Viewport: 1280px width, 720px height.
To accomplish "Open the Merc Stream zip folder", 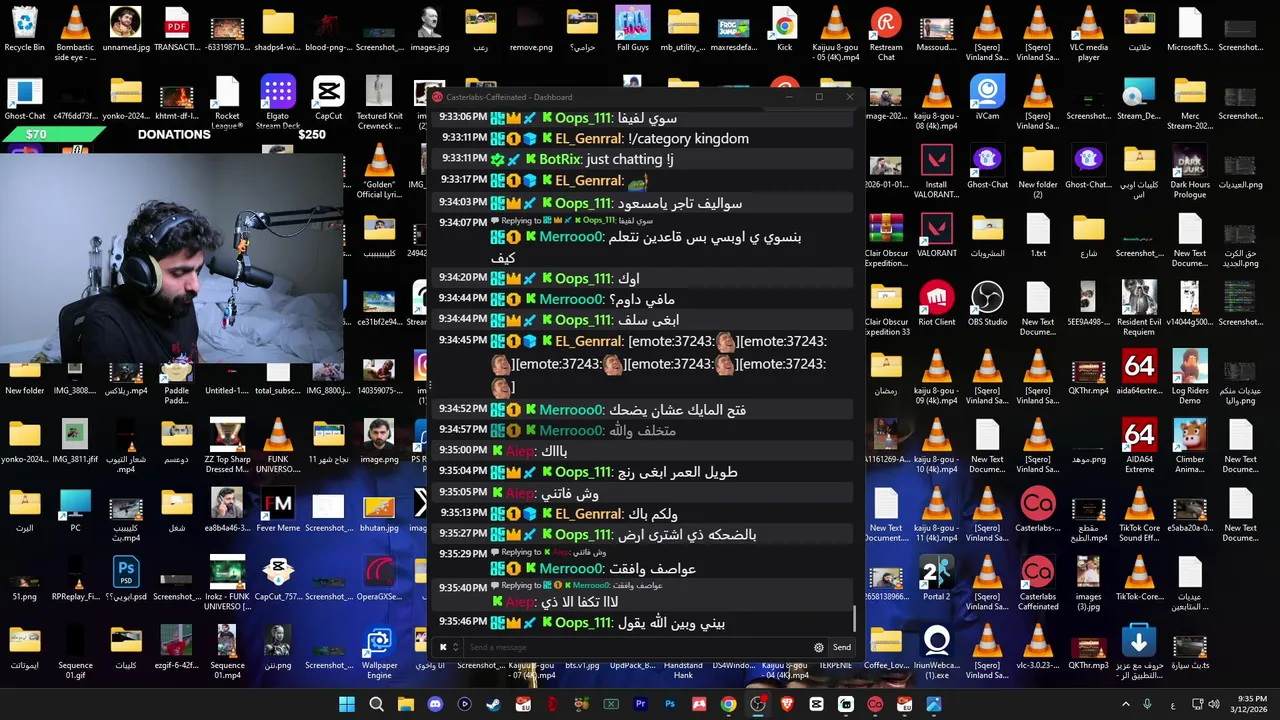I will click(x=1189, y=103).
